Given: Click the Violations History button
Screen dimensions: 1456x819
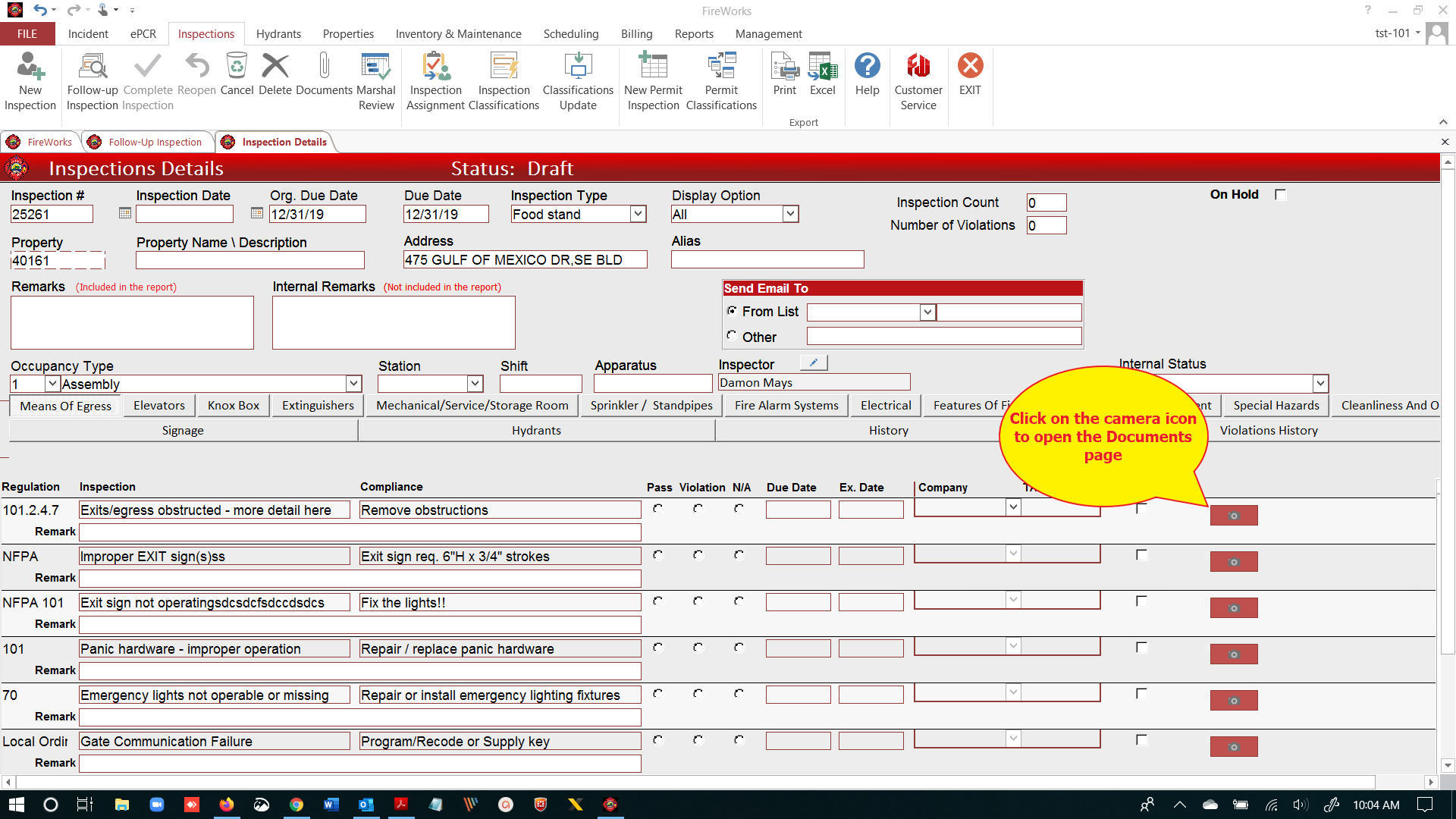Looking at the screenshot, I should (x=1269, y=431).
